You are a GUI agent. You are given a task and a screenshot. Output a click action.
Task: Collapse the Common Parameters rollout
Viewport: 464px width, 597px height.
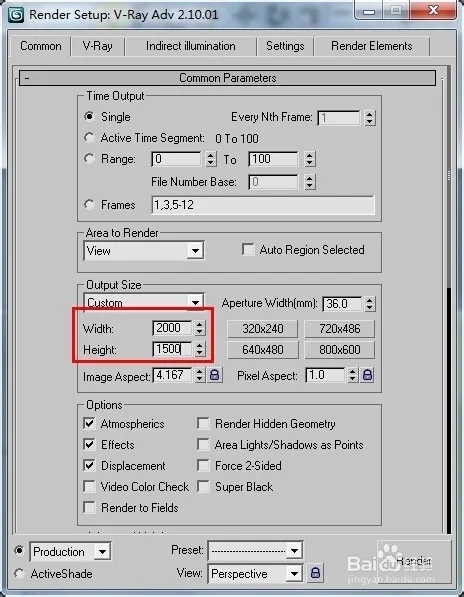pyautogui.click(x=227, y=78)
